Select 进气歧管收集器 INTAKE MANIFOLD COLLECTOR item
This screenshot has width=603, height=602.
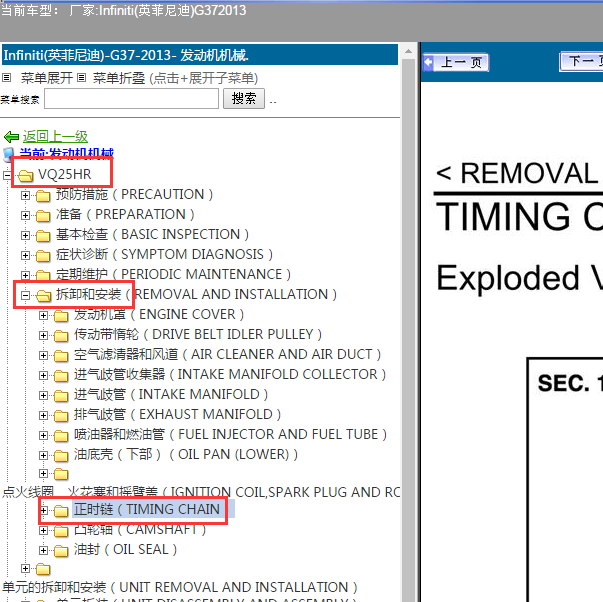coord(230,374)
